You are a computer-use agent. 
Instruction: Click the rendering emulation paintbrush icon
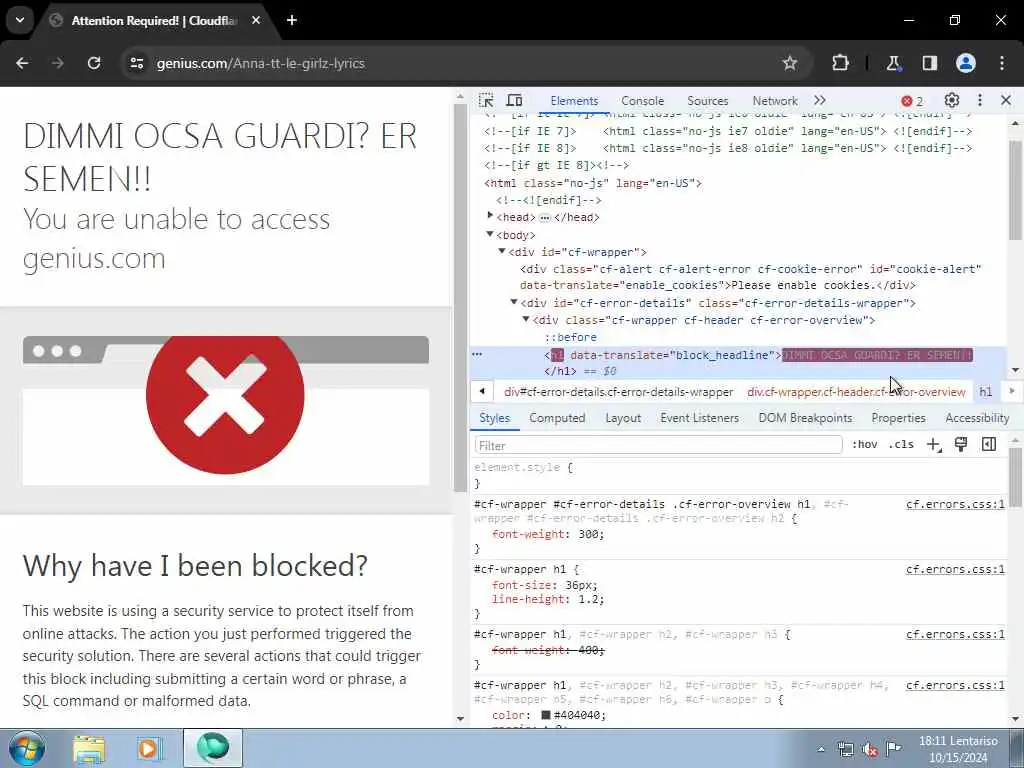[961, 445]
